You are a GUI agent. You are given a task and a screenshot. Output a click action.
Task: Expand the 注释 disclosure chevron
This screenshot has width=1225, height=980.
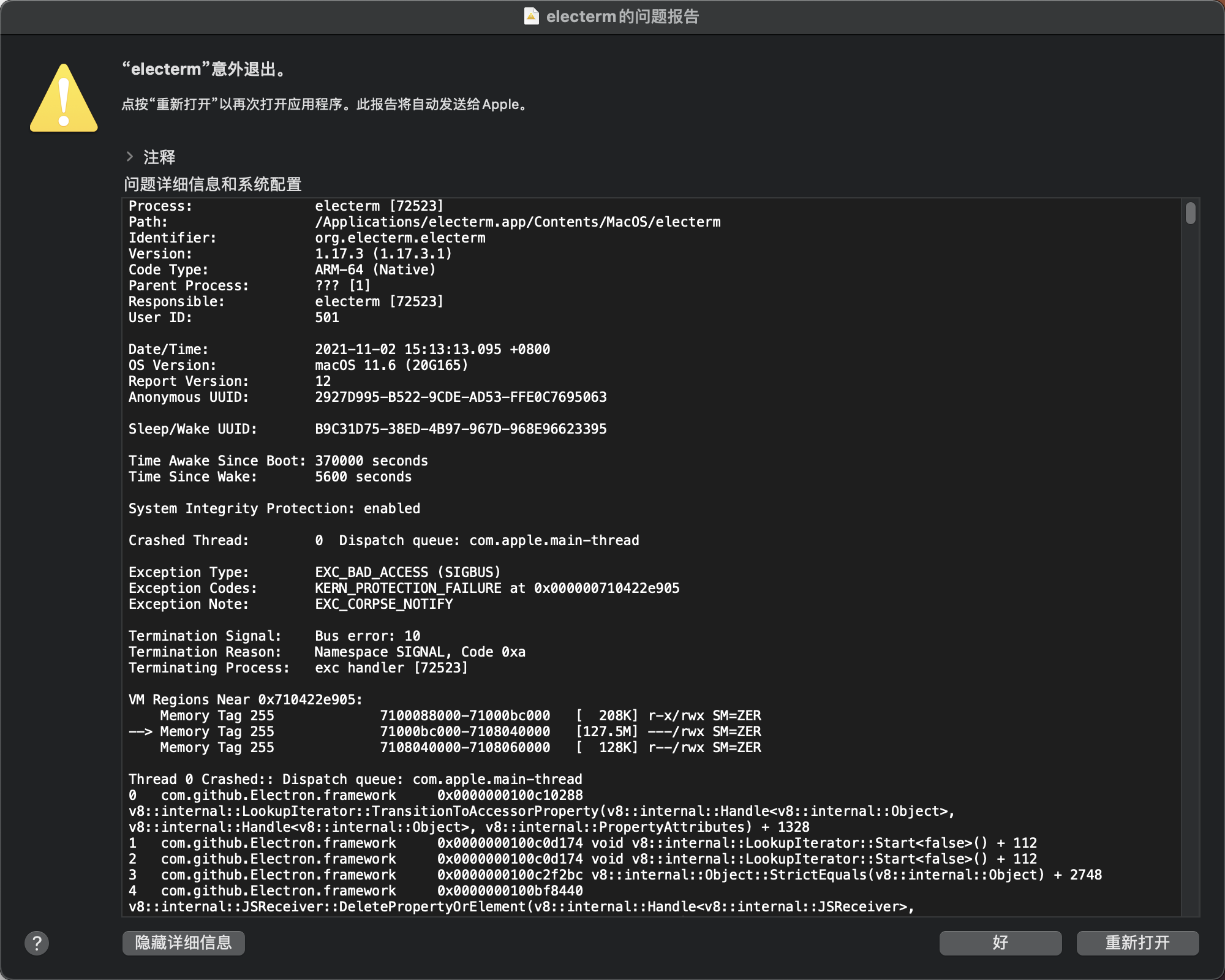point(130,157)
